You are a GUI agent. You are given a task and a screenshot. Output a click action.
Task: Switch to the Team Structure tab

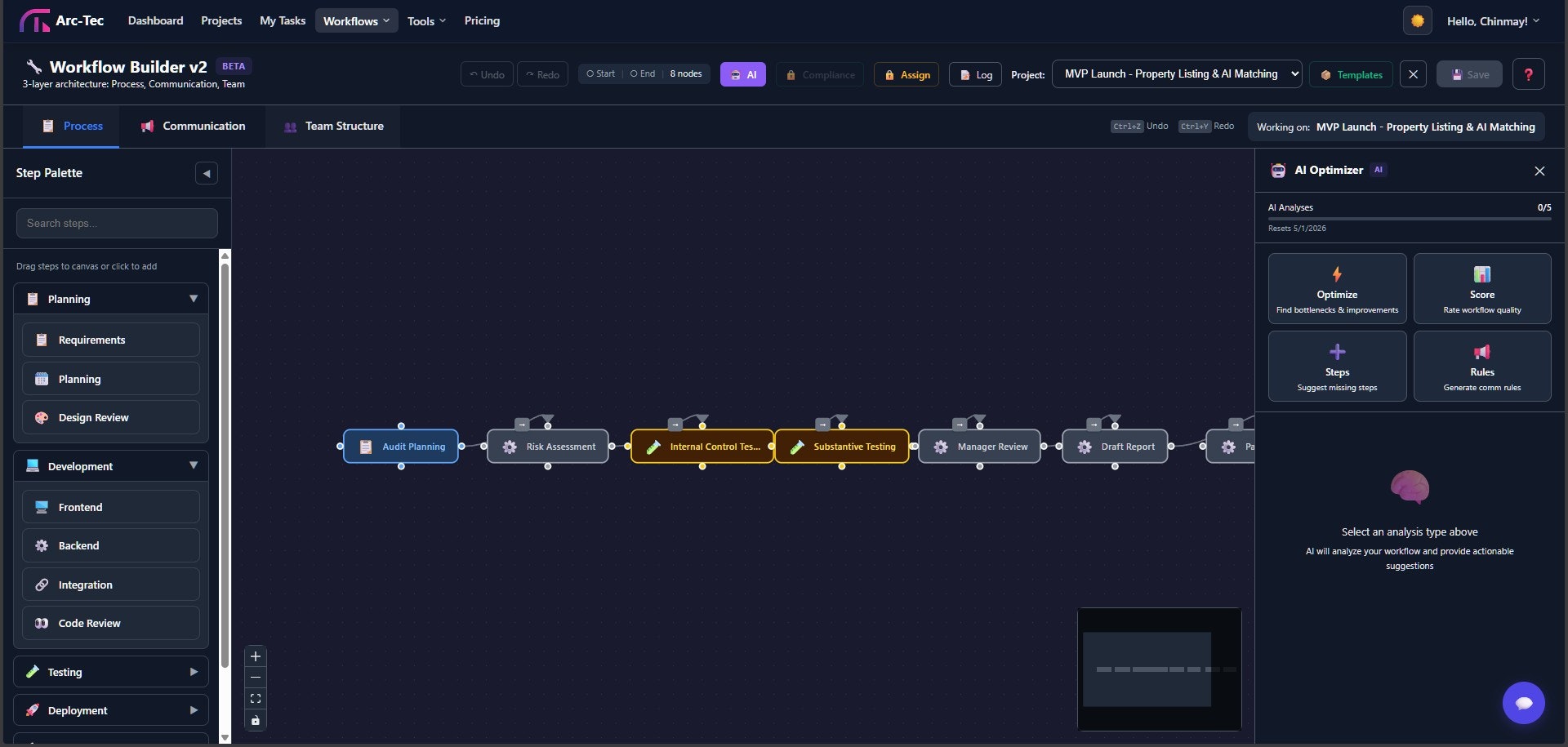[333, 126]
